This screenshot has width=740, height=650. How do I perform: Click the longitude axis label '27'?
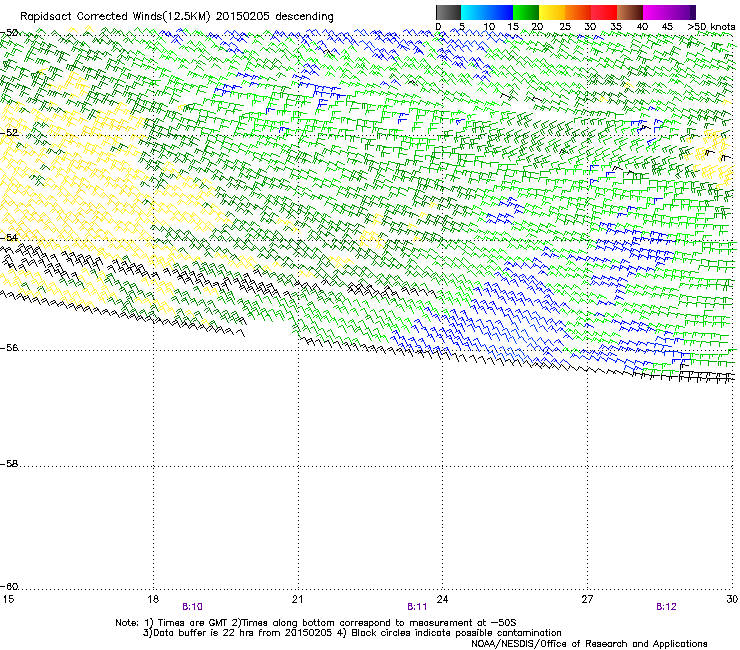click(587, 599)
